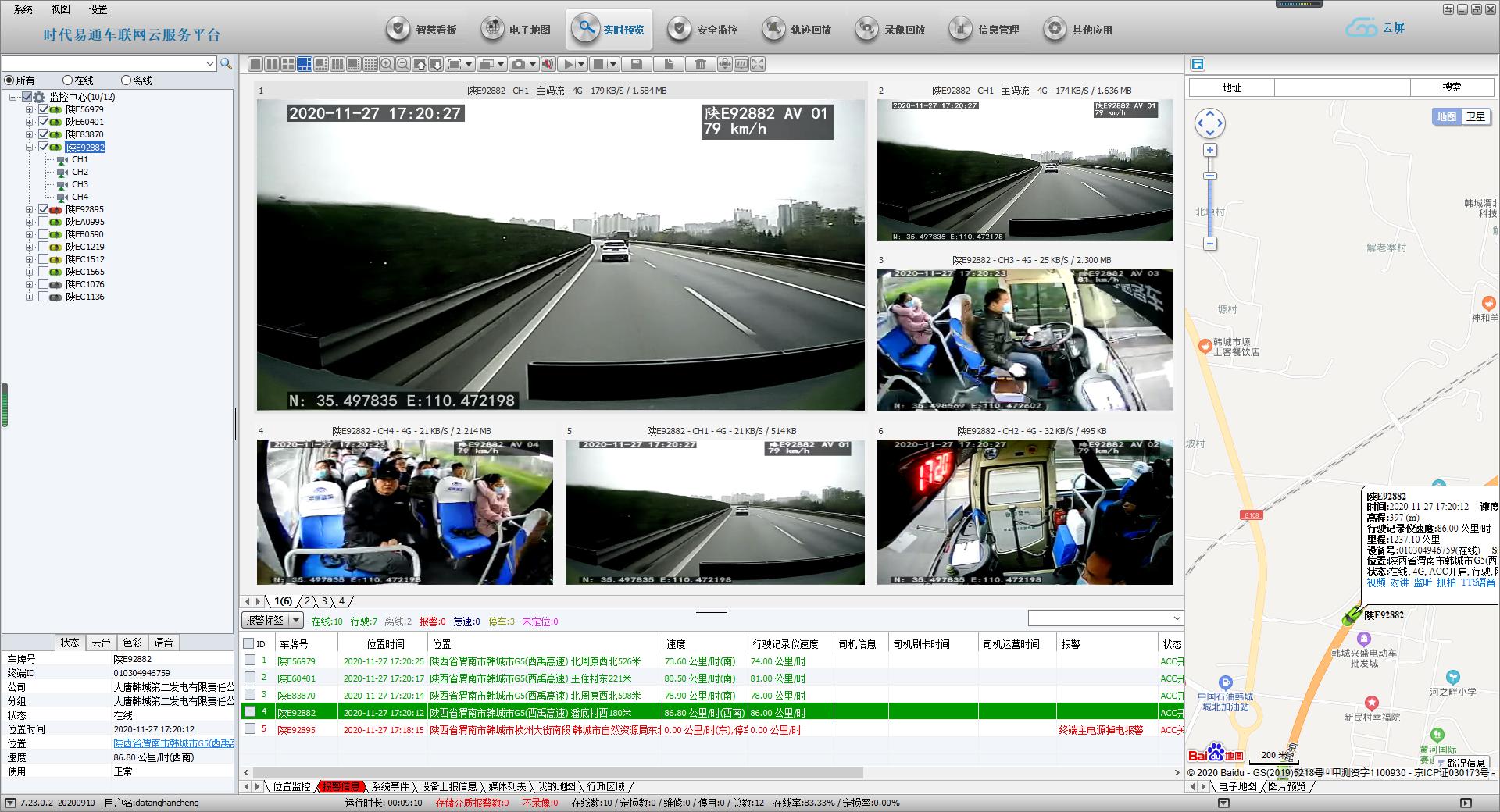Click the magnifier search icon above vehicle tree
The height and width of the screenshot is (812, 1500).
226,64
